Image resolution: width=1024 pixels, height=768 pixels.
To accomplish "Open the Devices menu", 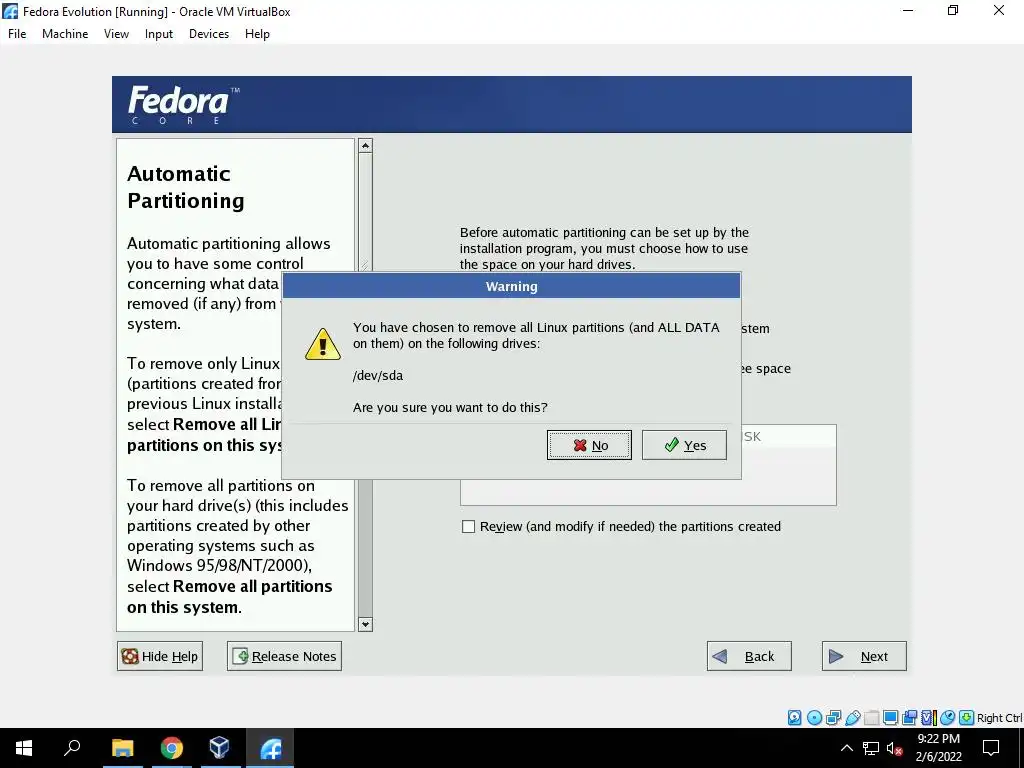I will pos(209,34).
